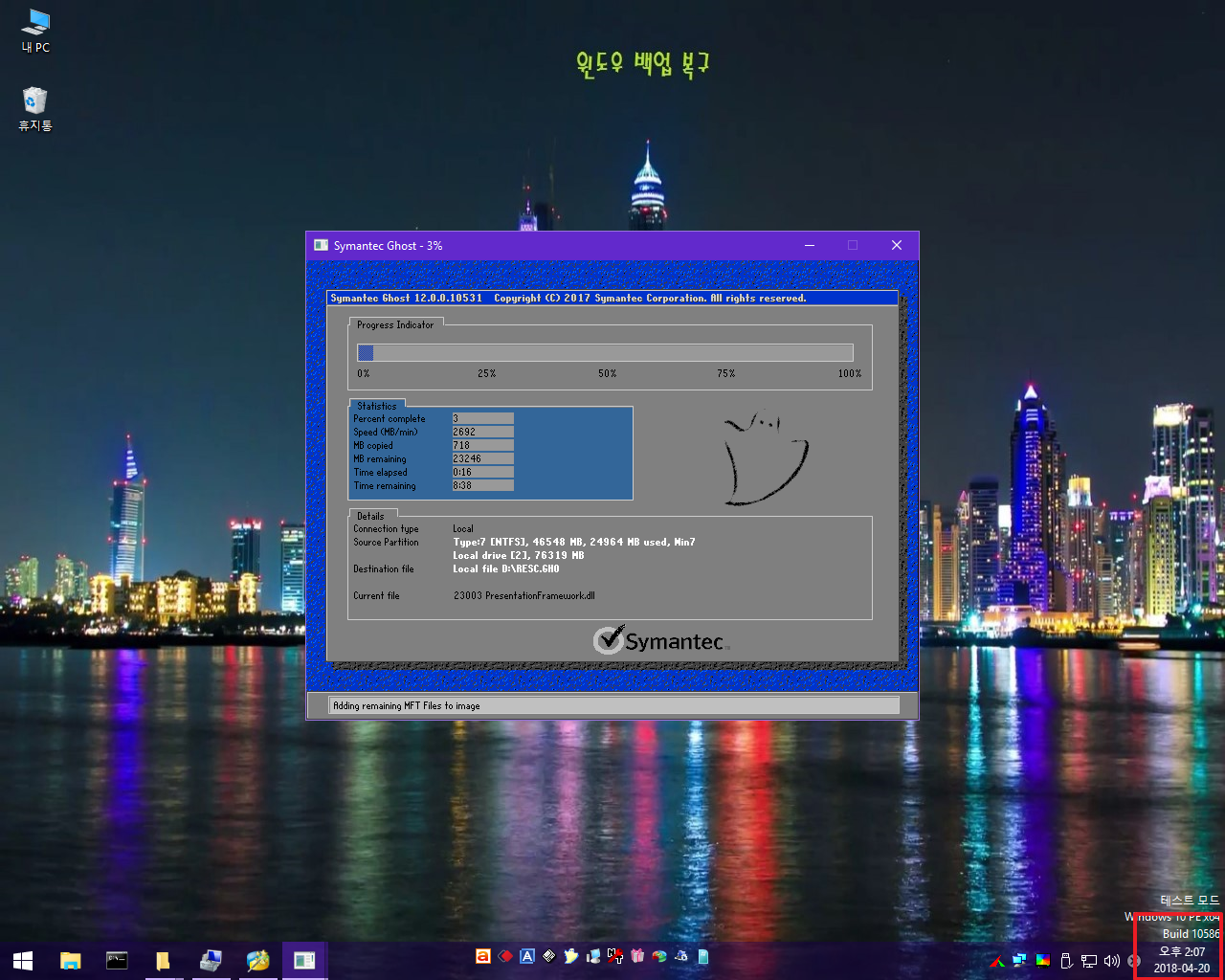Open the 내 PC desktop icon
The height and width of the screenshot is (980, 1225).
point(35,30)
